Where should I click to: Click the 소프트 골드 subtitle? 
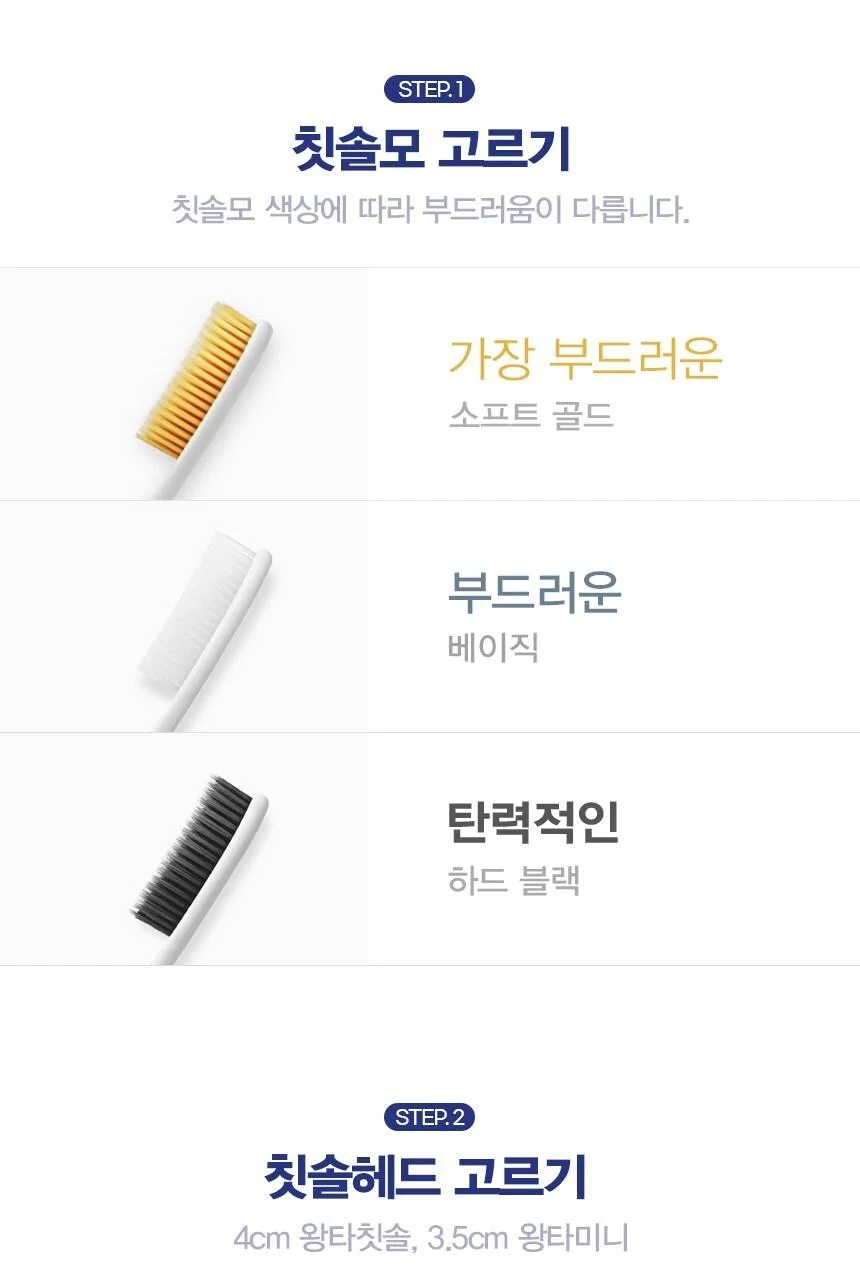(x=531, y=415)
